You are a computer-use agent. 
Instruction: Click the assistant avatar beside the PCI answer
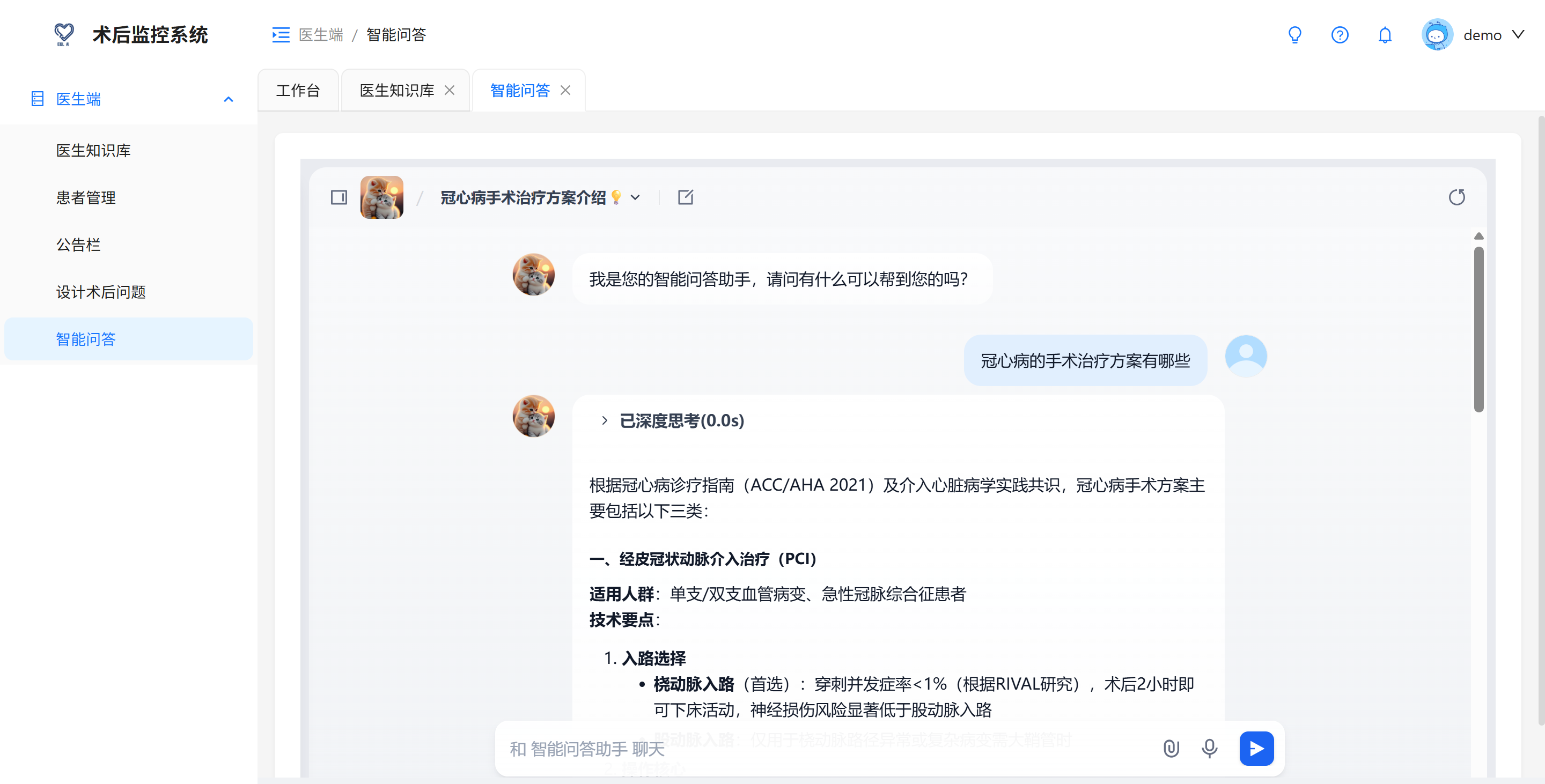pyautogui.click(x=533, y=416)
